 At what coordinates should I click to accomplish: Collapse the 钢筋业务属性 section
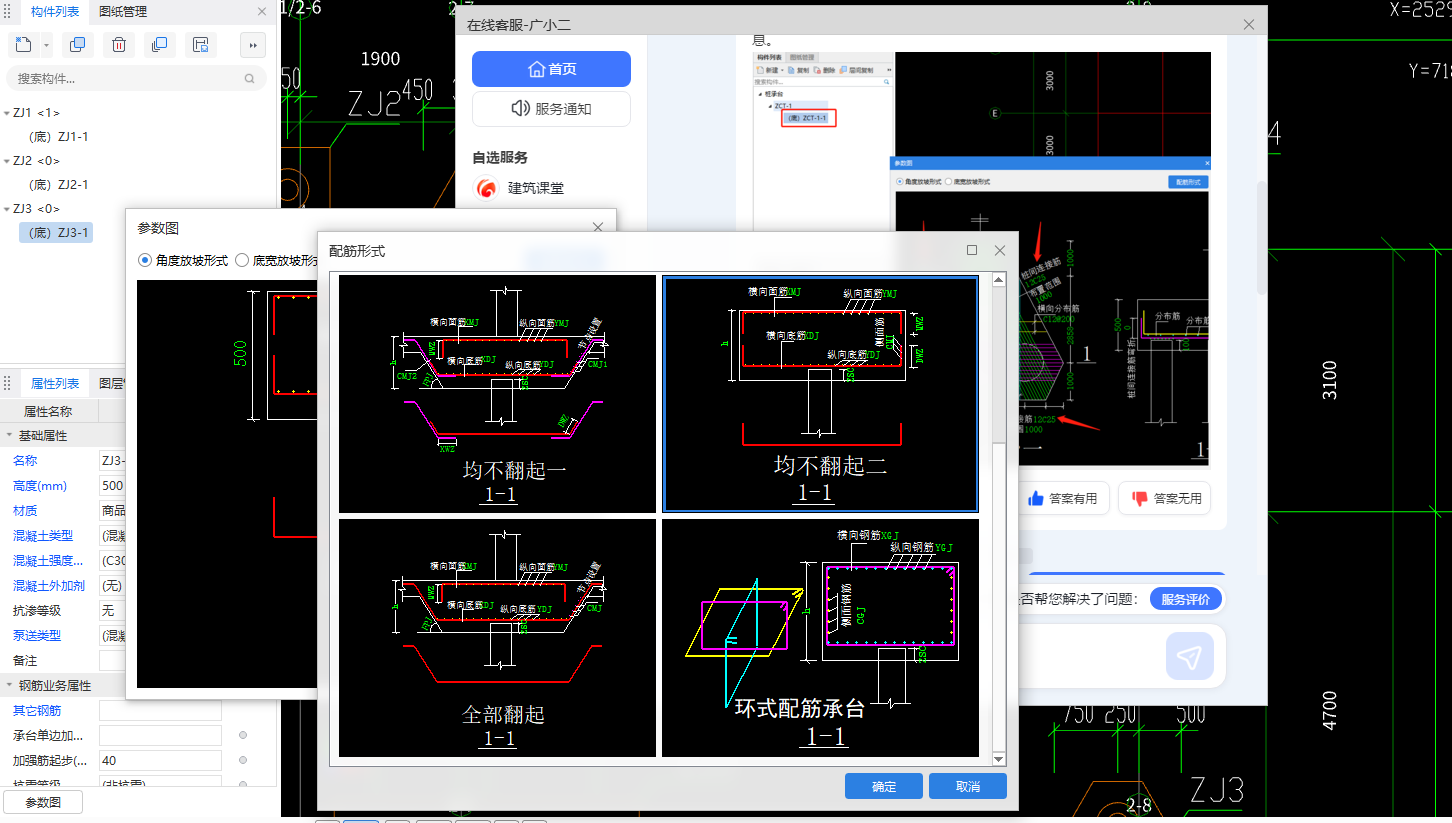point(10,686)
